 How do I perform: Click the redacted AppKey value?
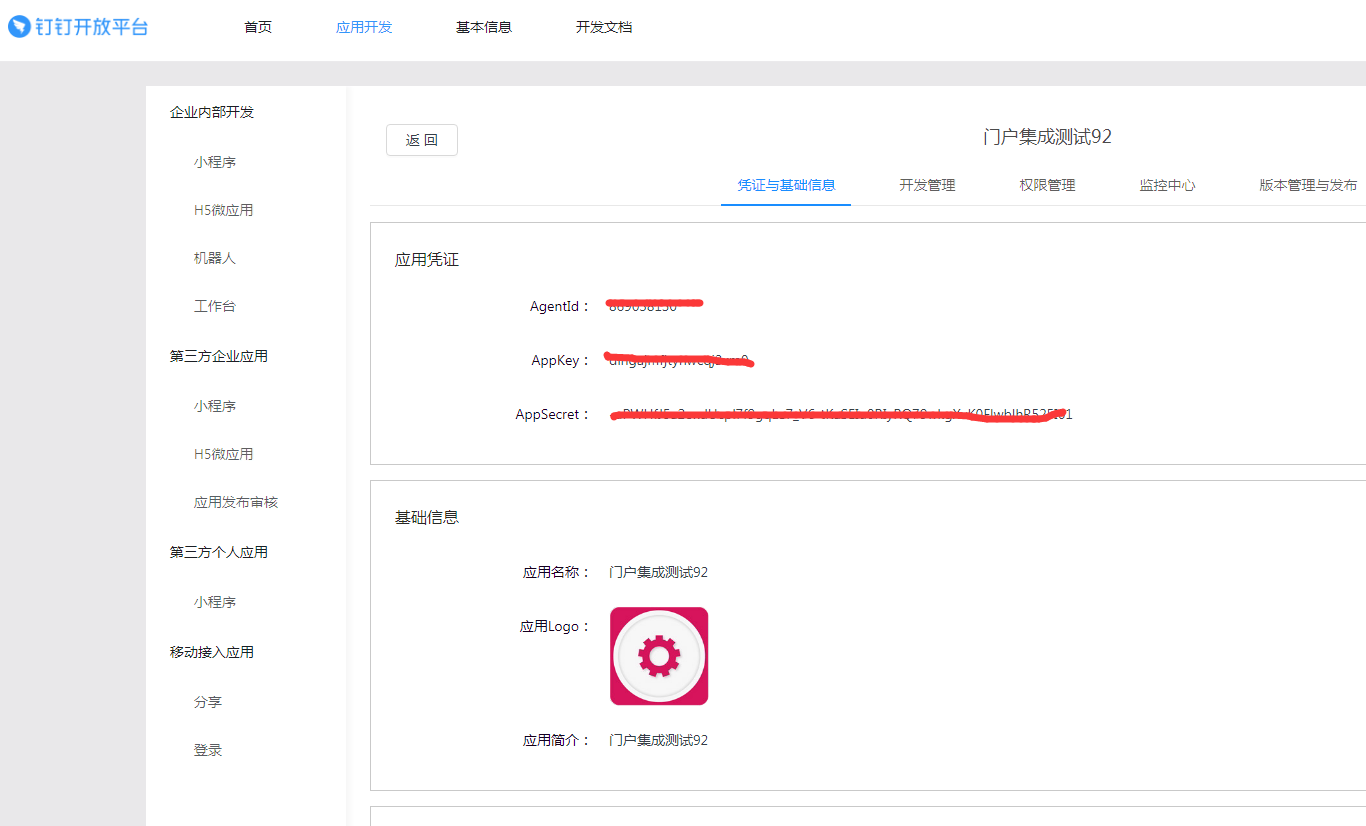[x=680, y=360]
